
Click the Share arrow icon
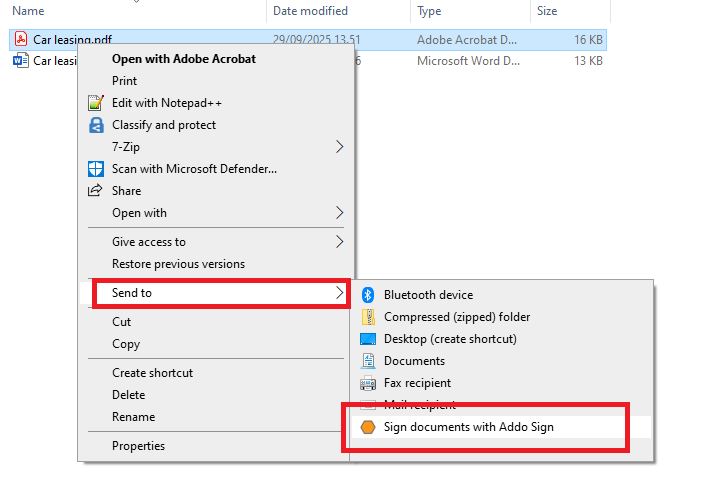(96, 191)
